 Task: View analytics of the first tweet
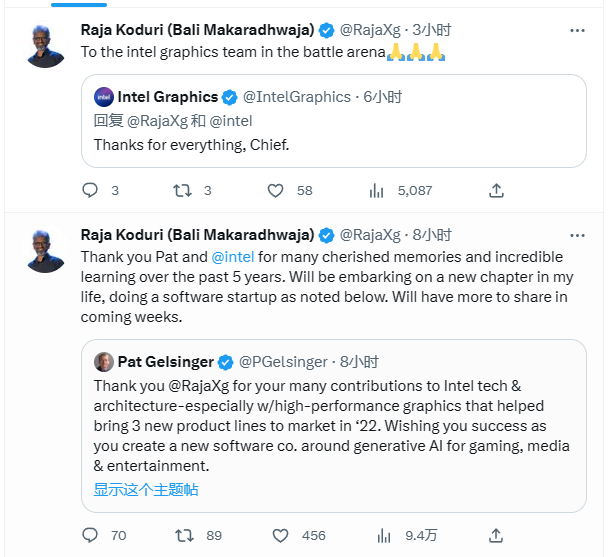point(378,190)
